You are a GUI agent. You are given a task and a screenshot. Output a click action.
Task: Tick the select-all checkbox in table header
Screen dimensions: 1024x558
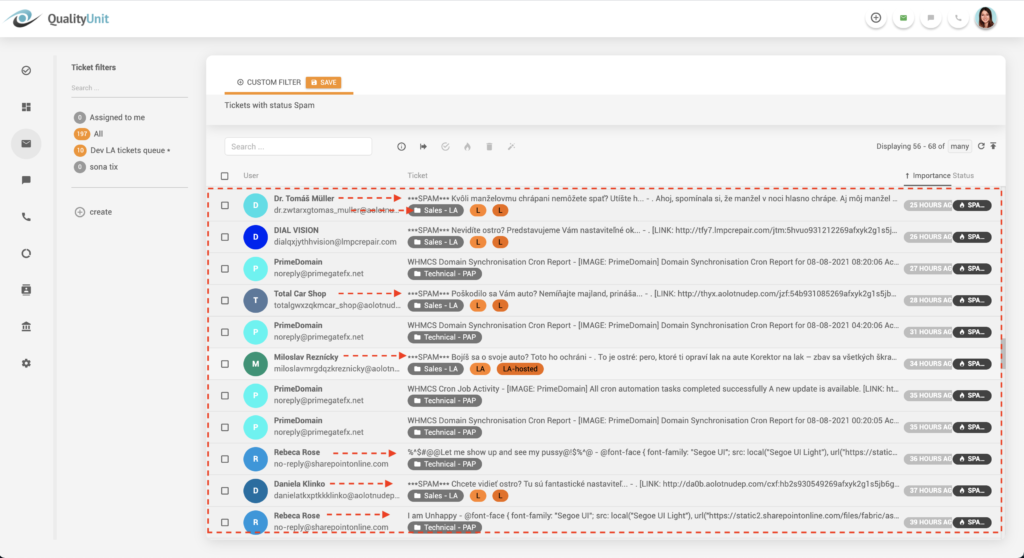pyautogui.click(x=224, y=176)
